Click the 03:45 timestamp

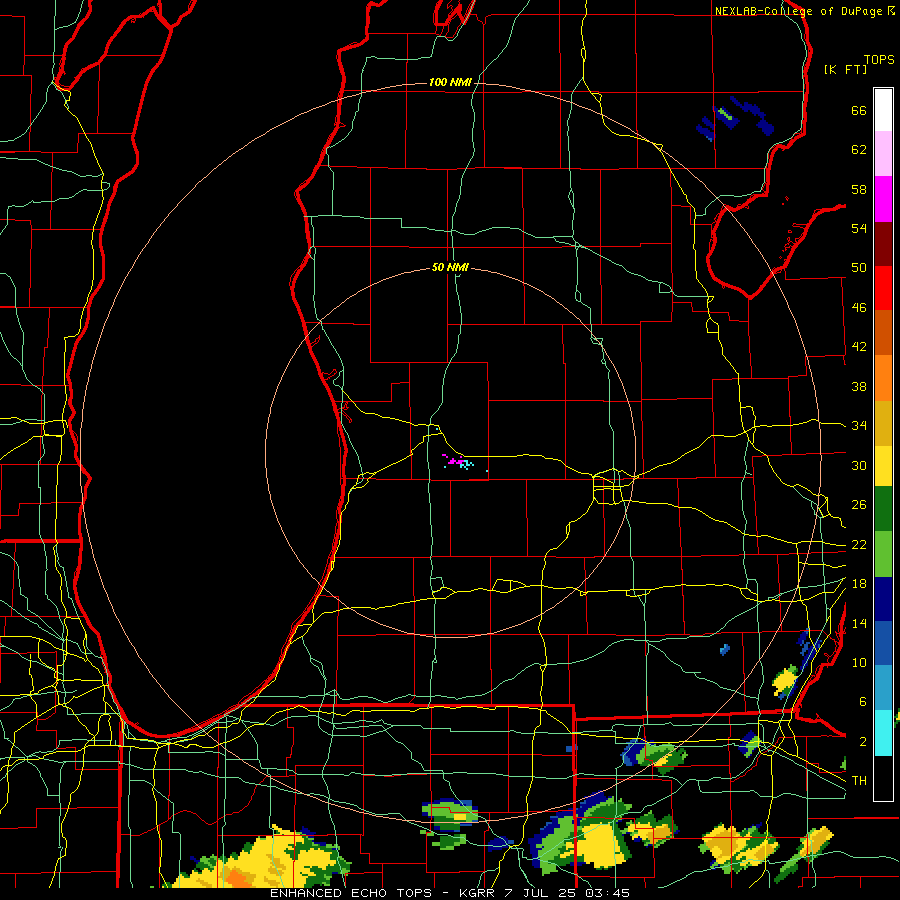tap(607, 893)
